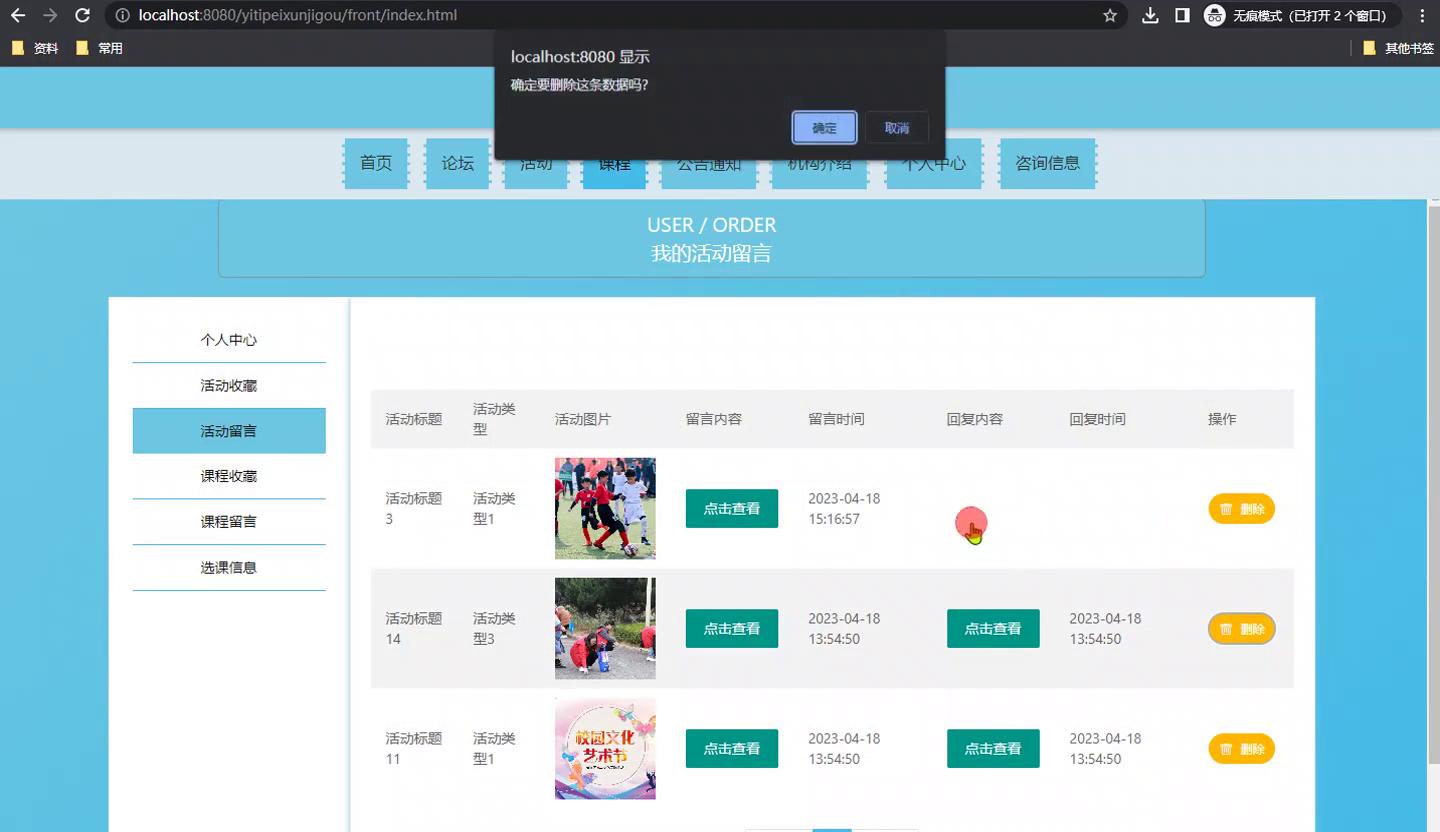The image size is (1440, 832).
Task: Click the 活动标题11 cell
Action: [414, 749]
